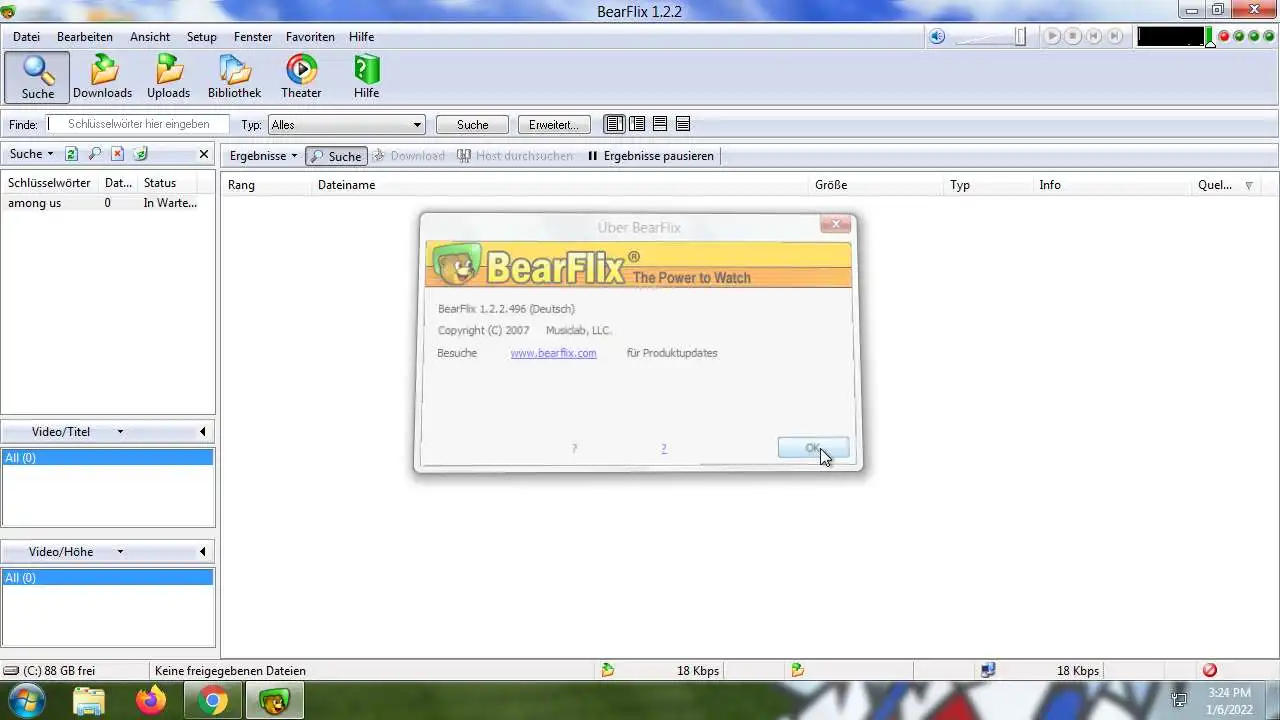Select the third results layout icon
This screenshot has width=1280, height=720.
pos(660,124)
